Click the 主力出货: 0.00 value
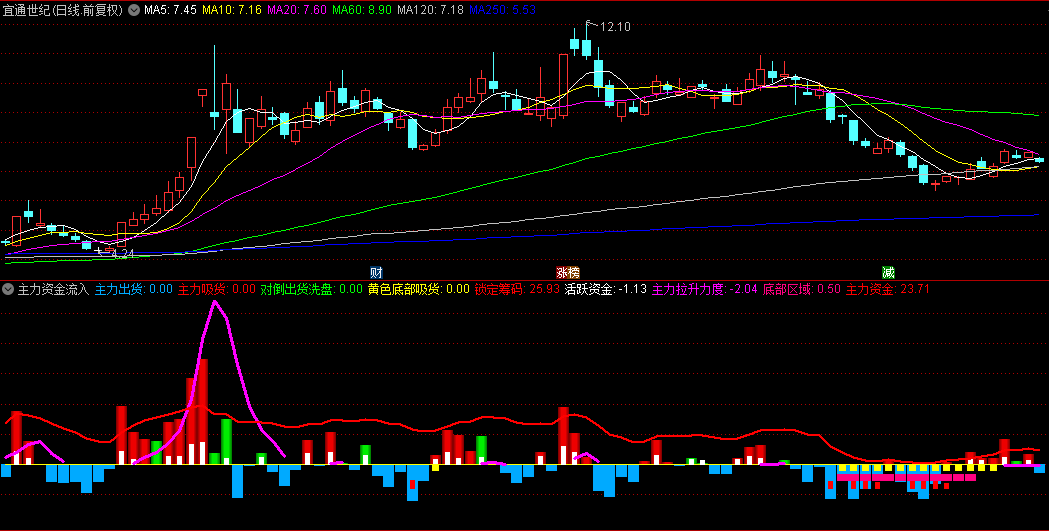Viewport: 1049px width, 531px height. (x=134, y=290)
